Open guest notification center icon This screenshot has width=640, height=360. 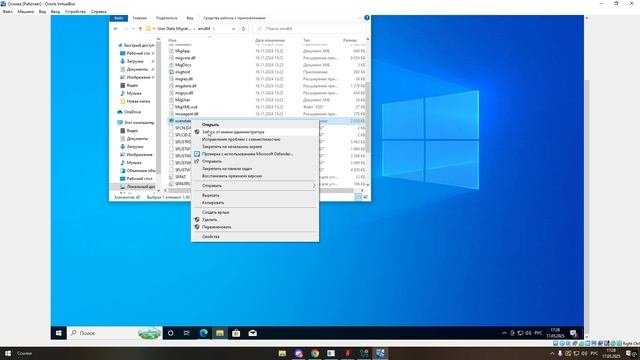[573, 333]
